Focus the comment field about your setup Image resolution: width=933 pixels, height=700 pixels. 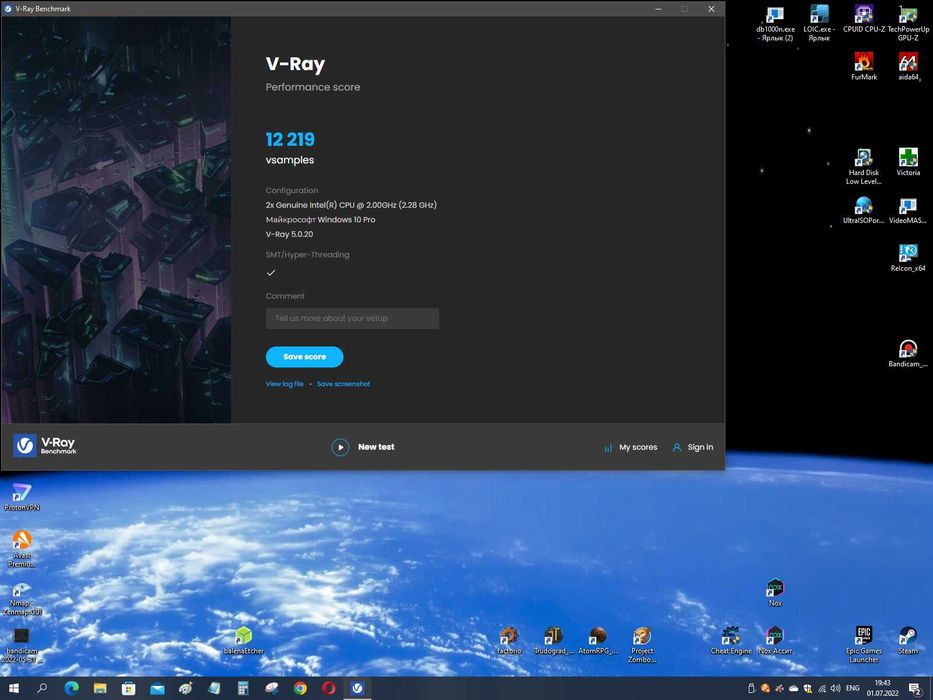352,318
